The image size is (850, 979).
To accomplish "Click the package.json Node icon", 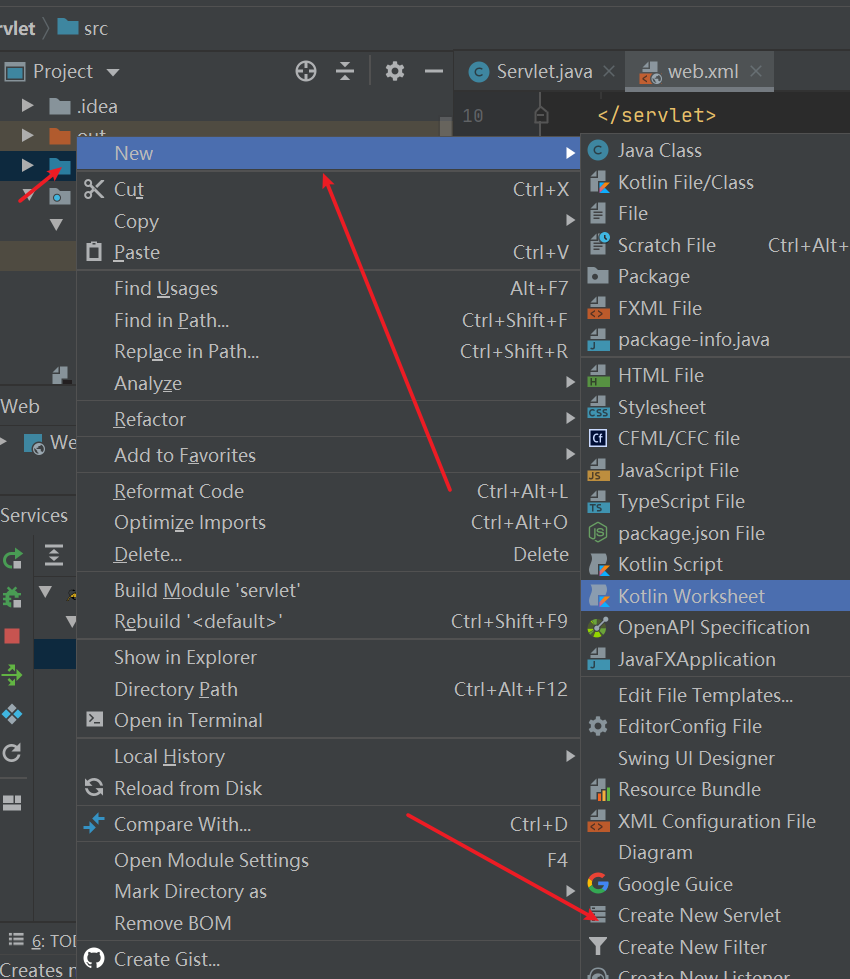I will pos(598,533).
